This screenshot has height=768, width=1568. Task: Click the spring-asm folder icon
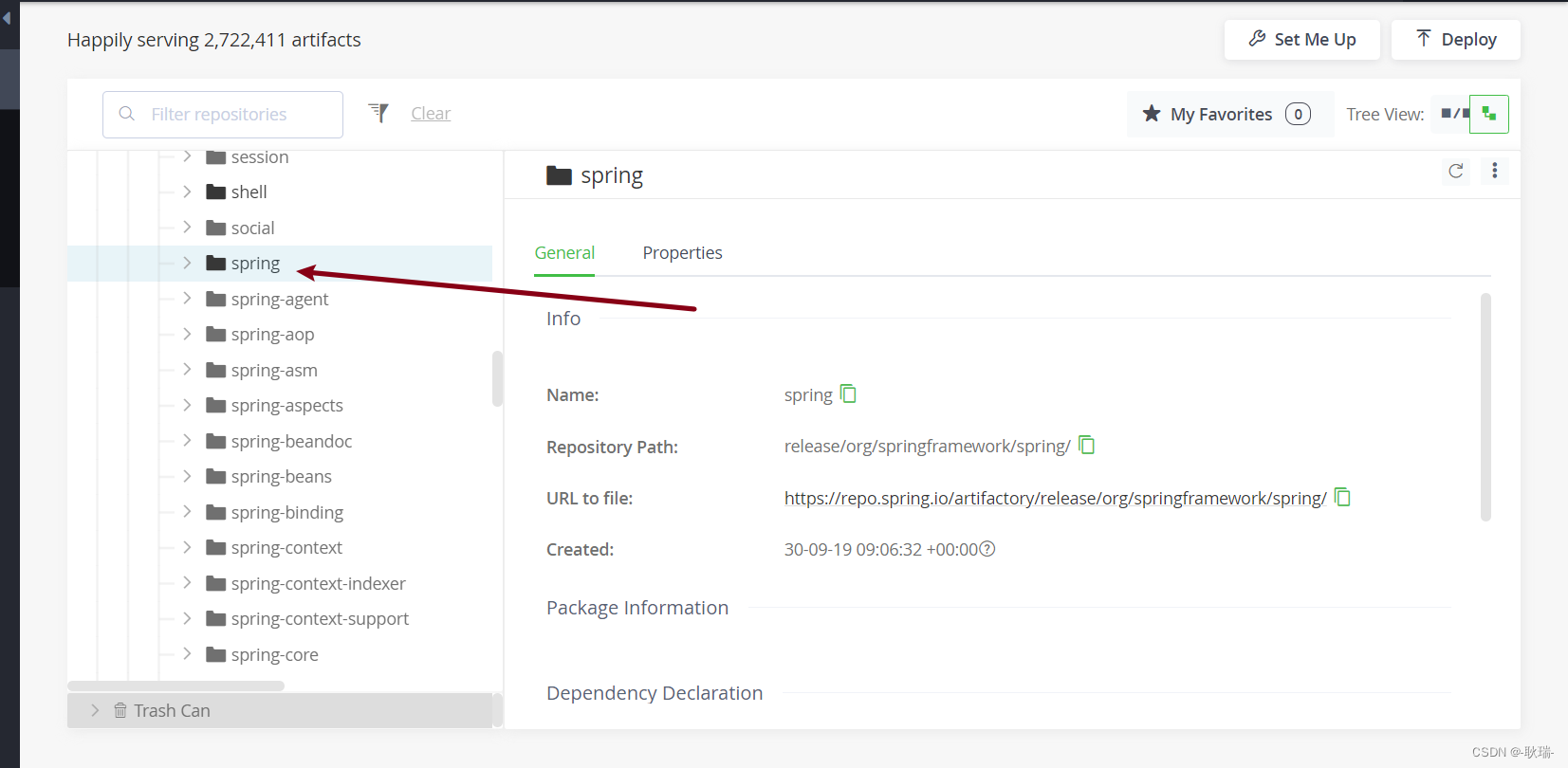pyautogui.click(x=216, y=370)
